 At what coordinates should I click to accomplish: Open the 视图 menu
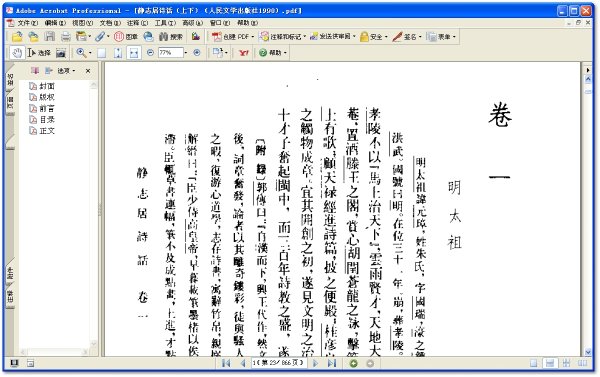83,23
